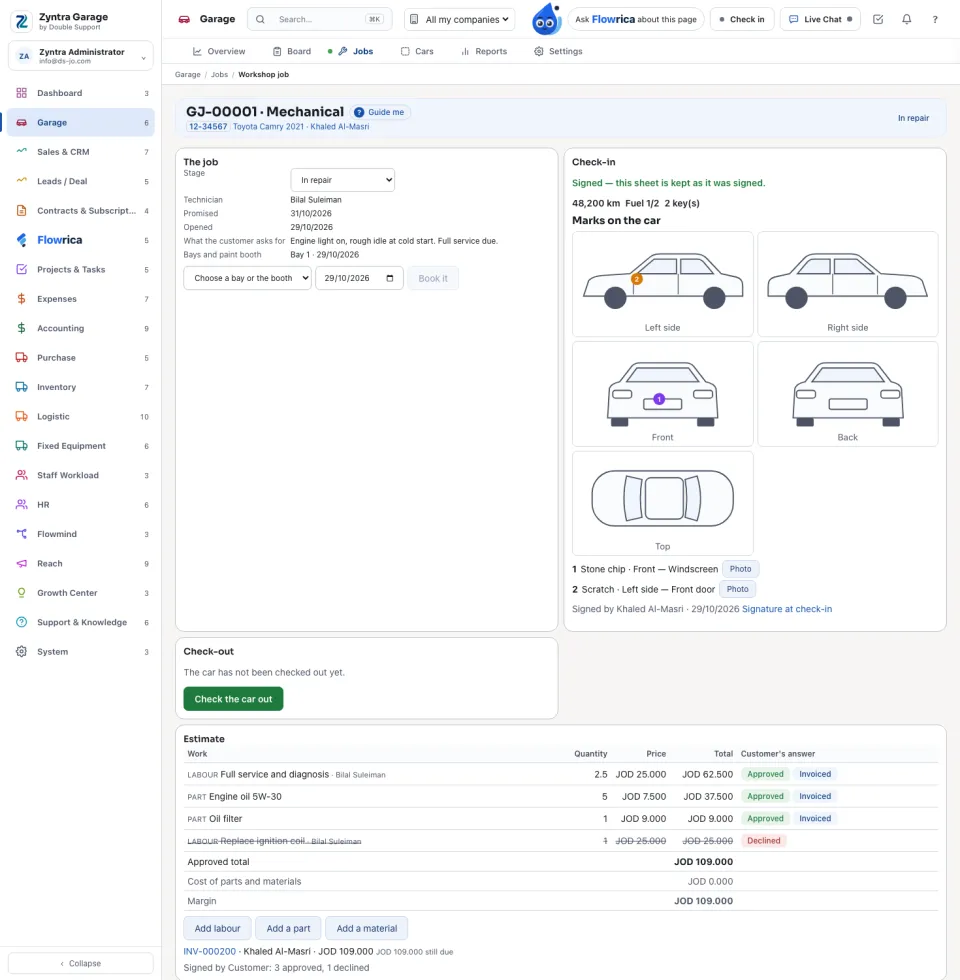Click the Accounting dollar icon

[x=21, y=328]
